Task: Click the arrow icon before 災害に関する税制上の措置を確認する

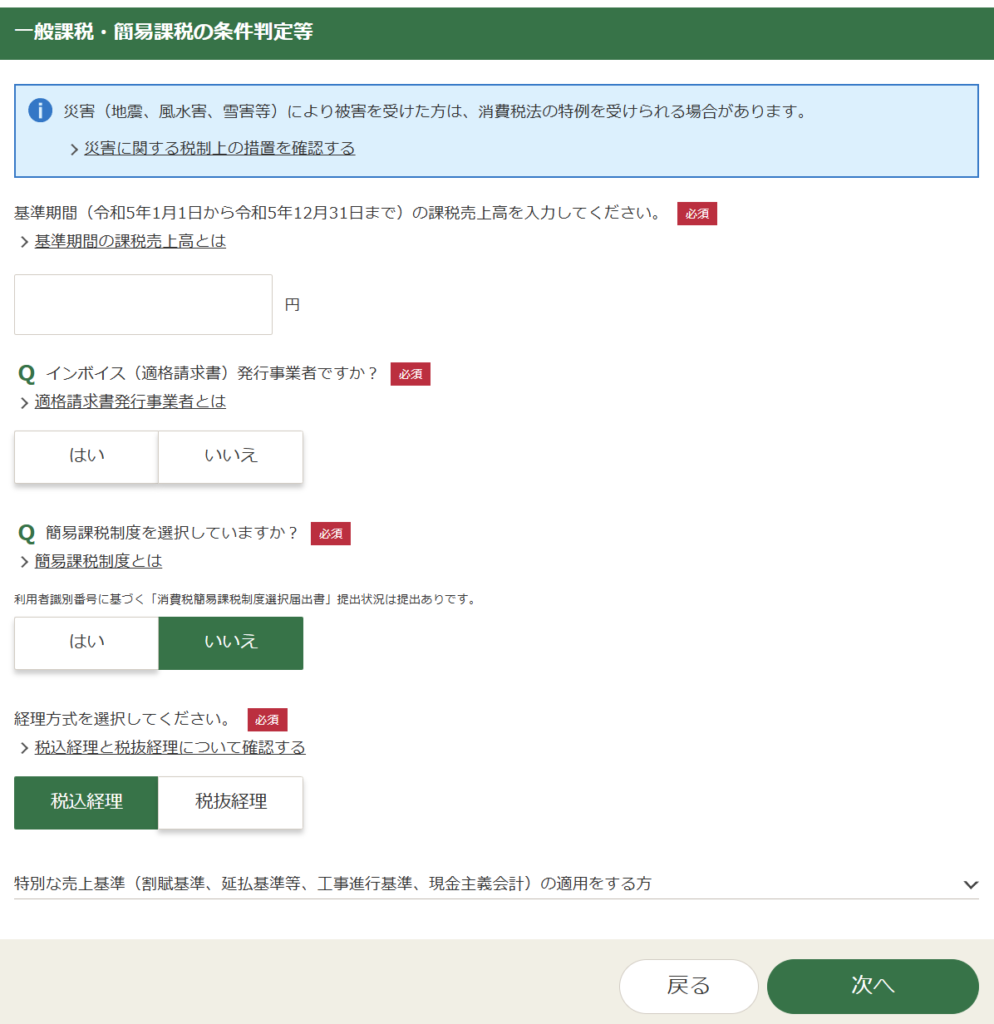Action: 74,149
